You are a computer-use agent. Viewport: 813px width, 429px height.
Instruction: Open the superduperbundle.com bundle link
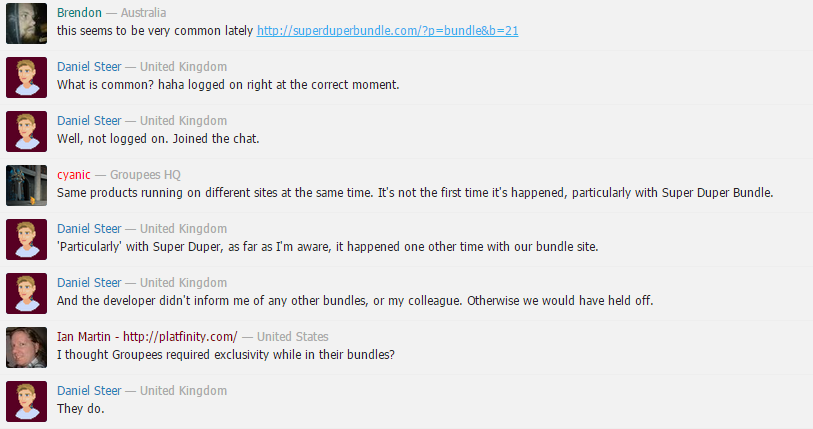pyautogui.click(x=387, y=31)
